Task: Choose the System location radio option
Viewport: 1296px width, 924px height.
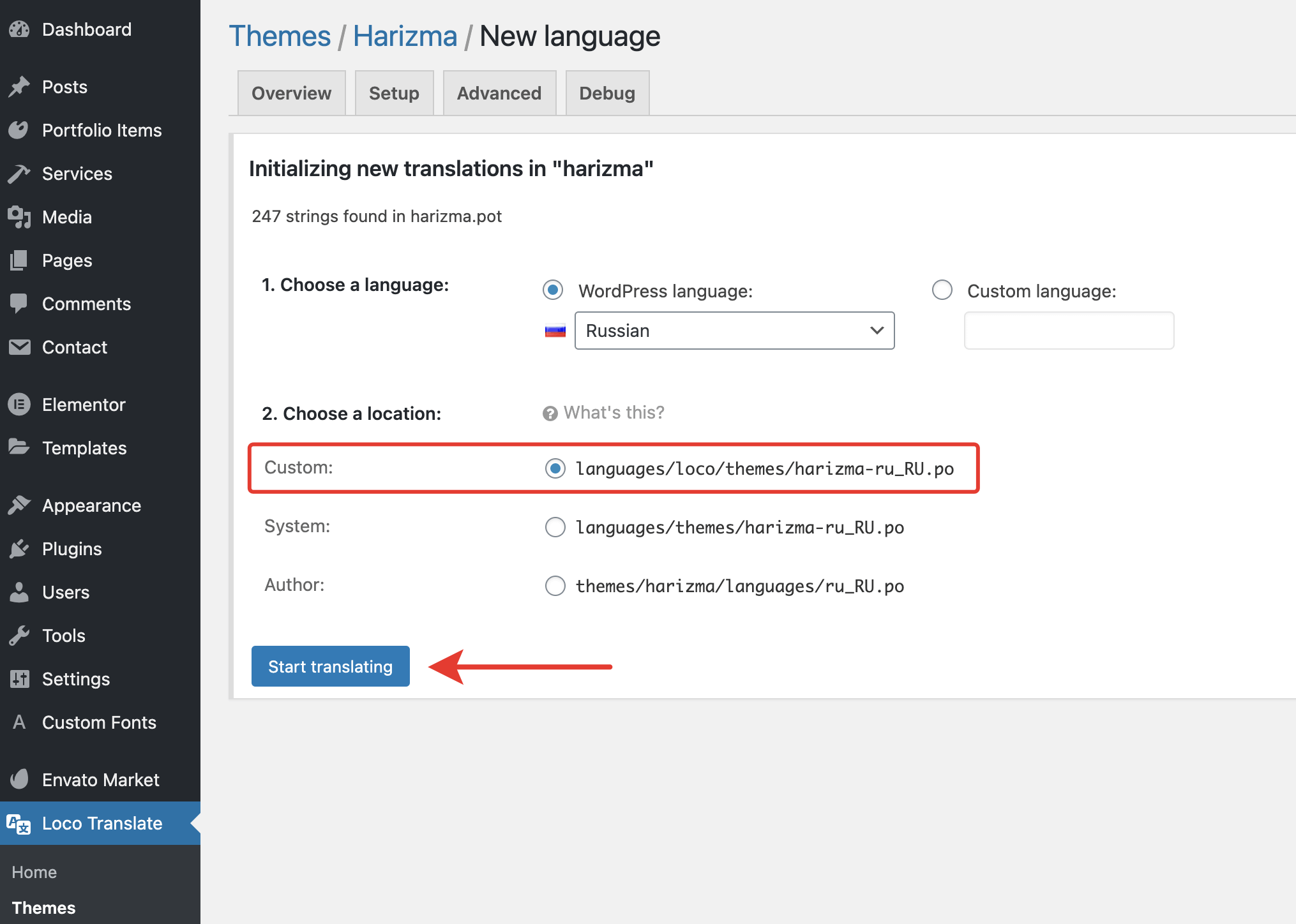Action: (x=555, y=527)
